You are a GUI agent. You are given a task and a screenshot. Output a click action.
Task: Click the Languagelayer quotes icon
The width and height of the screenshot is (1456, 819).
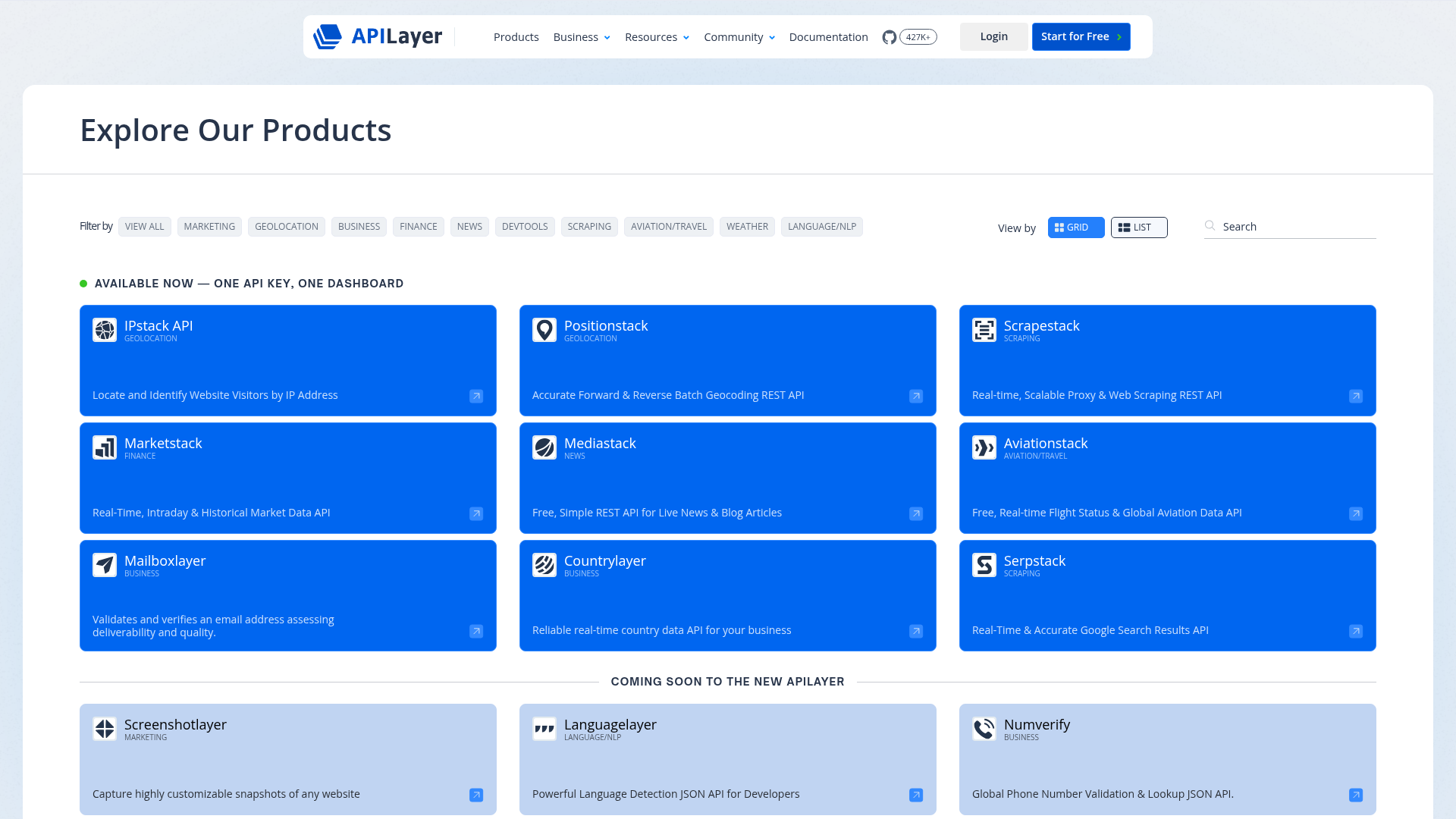pyautogui.click(x=544, y=729)
